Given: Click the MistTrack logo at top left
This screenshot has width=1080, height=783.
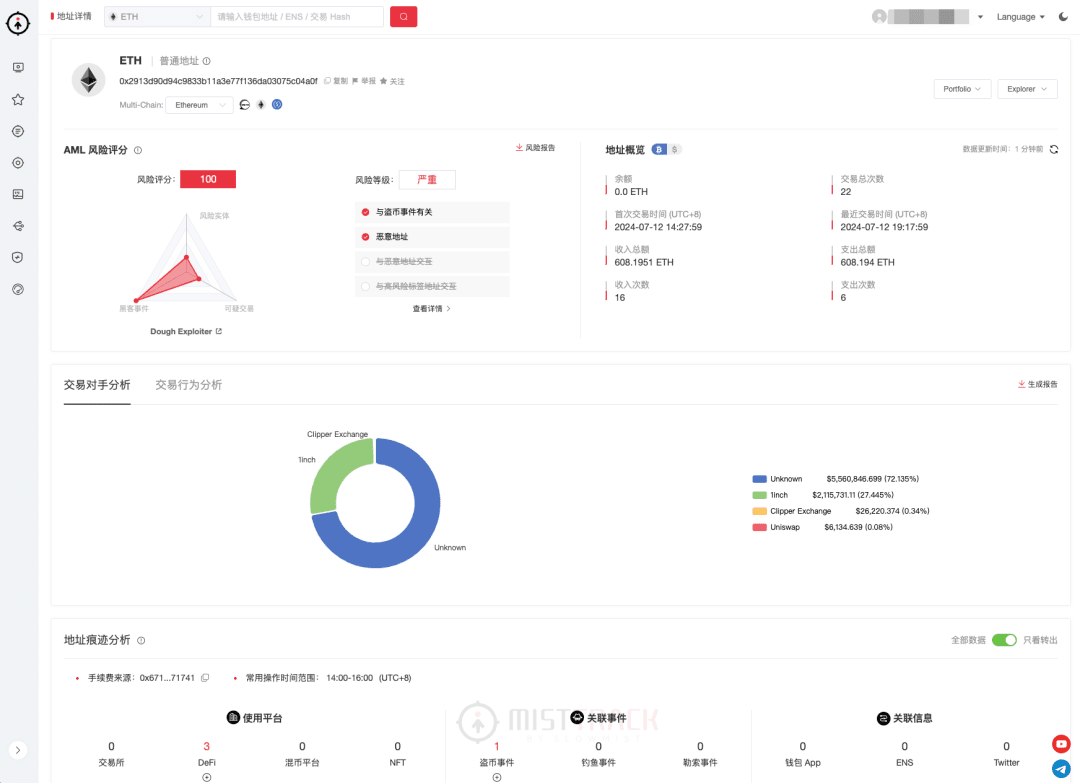Looking at the screenshot, I should tap(18, 23).
